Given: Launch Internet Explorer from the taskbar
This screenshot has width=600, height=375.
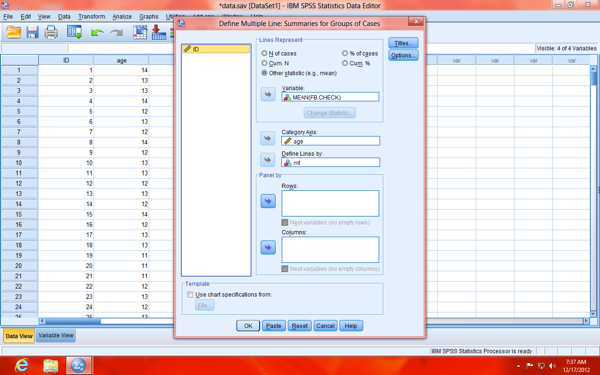Looking at the screenshot, I should click(x=22, y=365).
